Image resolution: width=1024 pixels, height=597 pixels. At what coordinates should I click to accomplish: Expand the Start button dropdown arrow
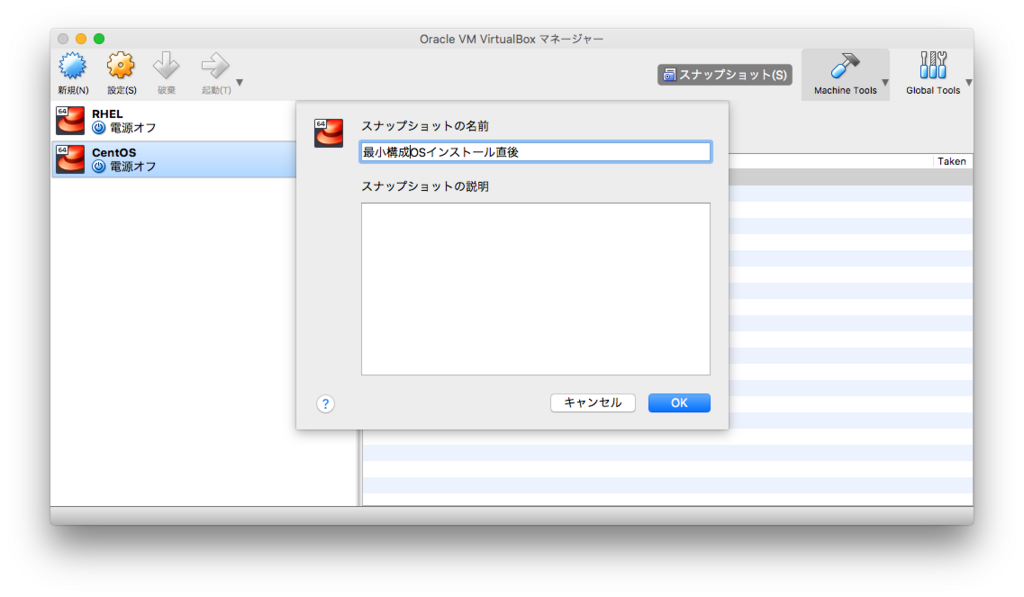click(240, 82)
